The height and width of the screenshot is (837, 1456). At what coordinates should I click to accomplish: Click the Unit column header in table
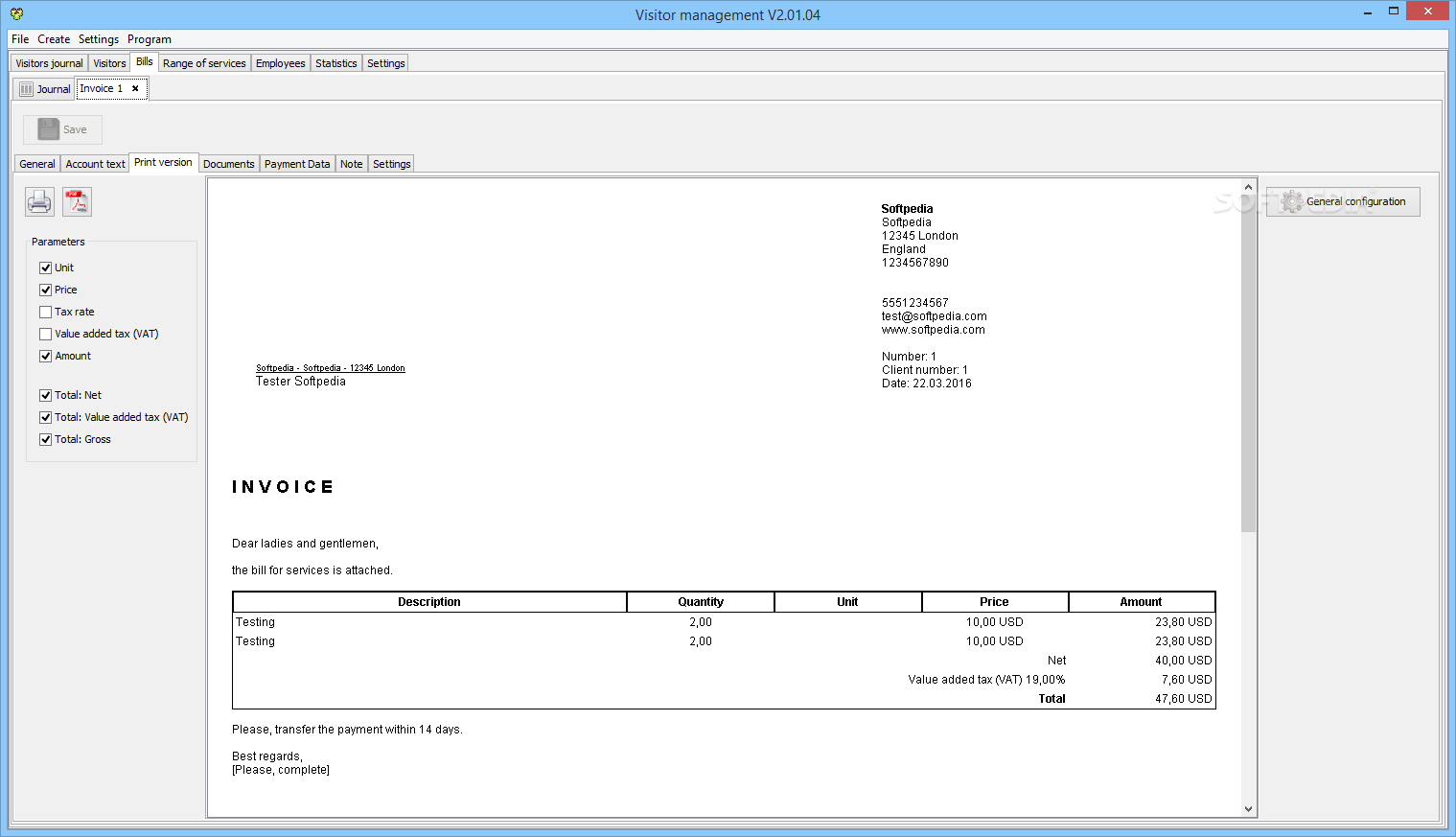tap(847, 602)
